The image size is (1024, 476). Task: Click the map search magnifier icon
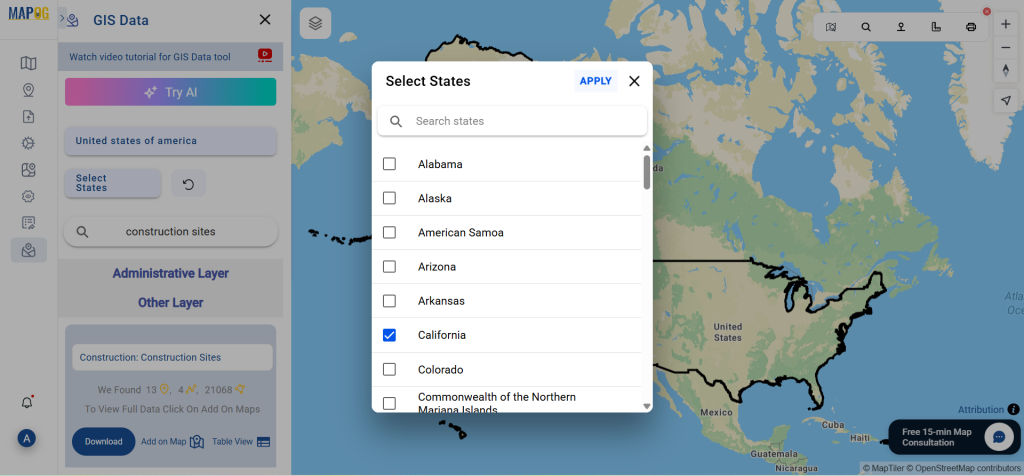pyautogui.click(x=865, y=27)
